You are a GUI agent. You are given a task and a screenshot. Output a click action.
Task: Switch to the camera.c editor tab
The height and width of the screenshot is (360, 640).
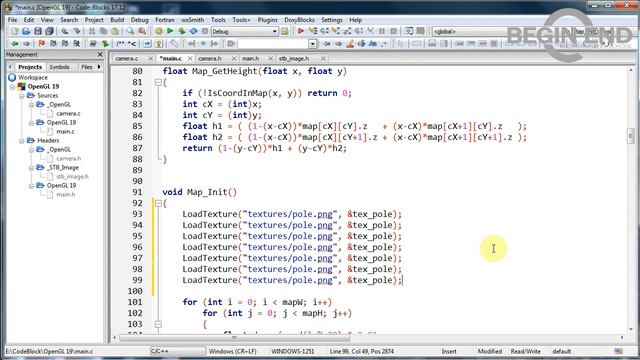pos(127,58)
